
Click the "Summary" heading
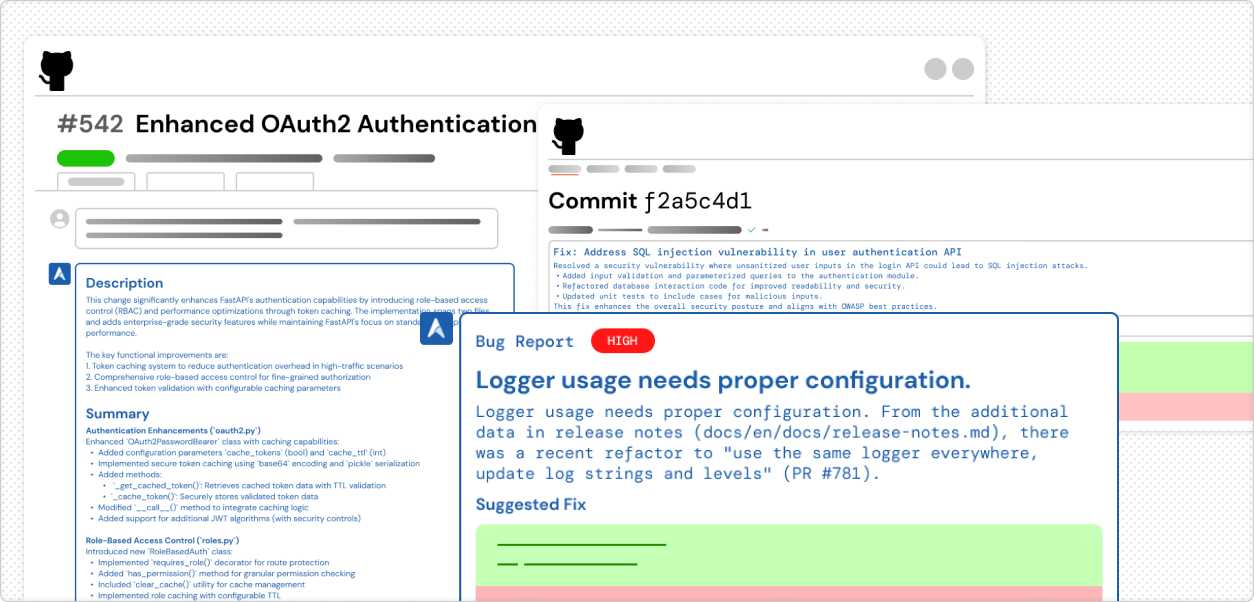click(x=117, y=414)
